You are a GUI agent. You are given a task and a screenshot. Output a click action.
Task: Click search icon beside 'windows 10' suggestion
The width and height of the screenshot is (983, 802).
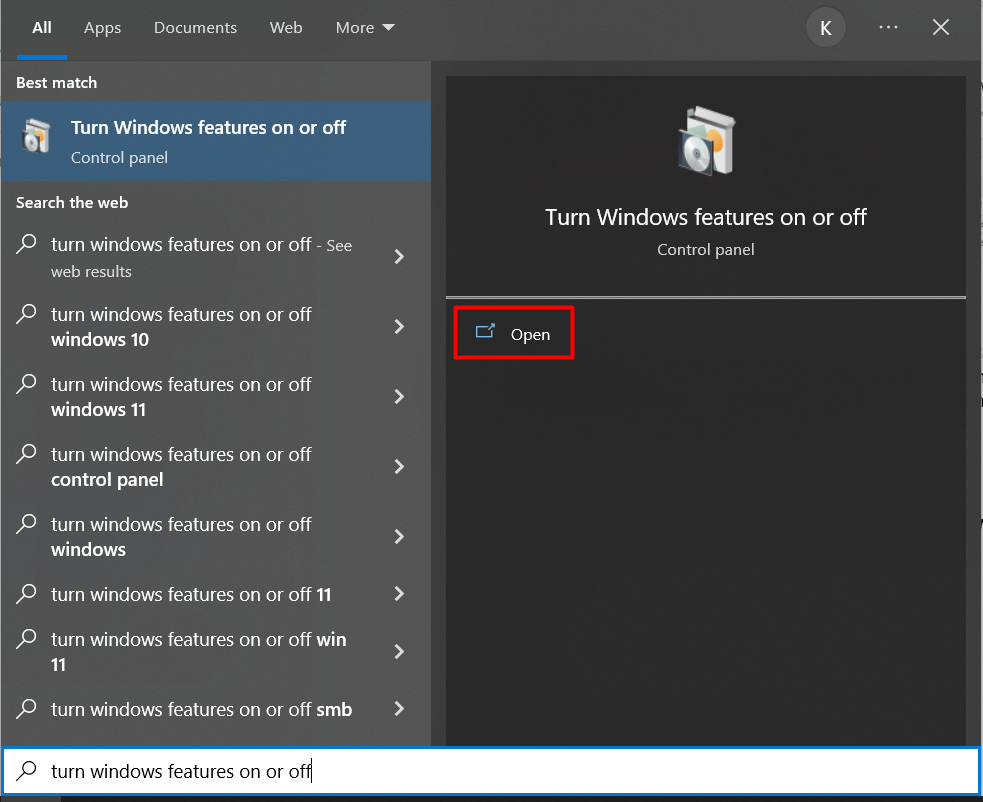click(x=26, y=314)
